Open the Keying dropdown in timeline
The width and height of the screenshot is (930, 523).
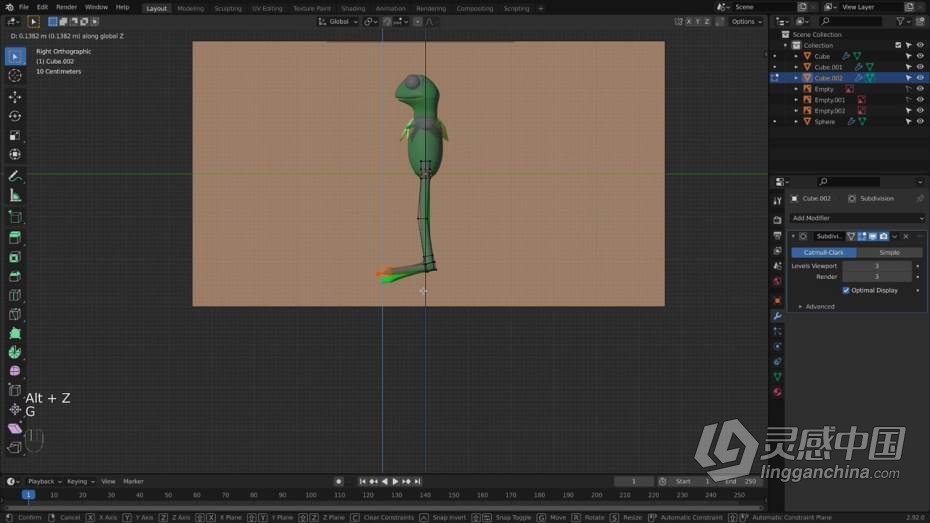(81, 481)
